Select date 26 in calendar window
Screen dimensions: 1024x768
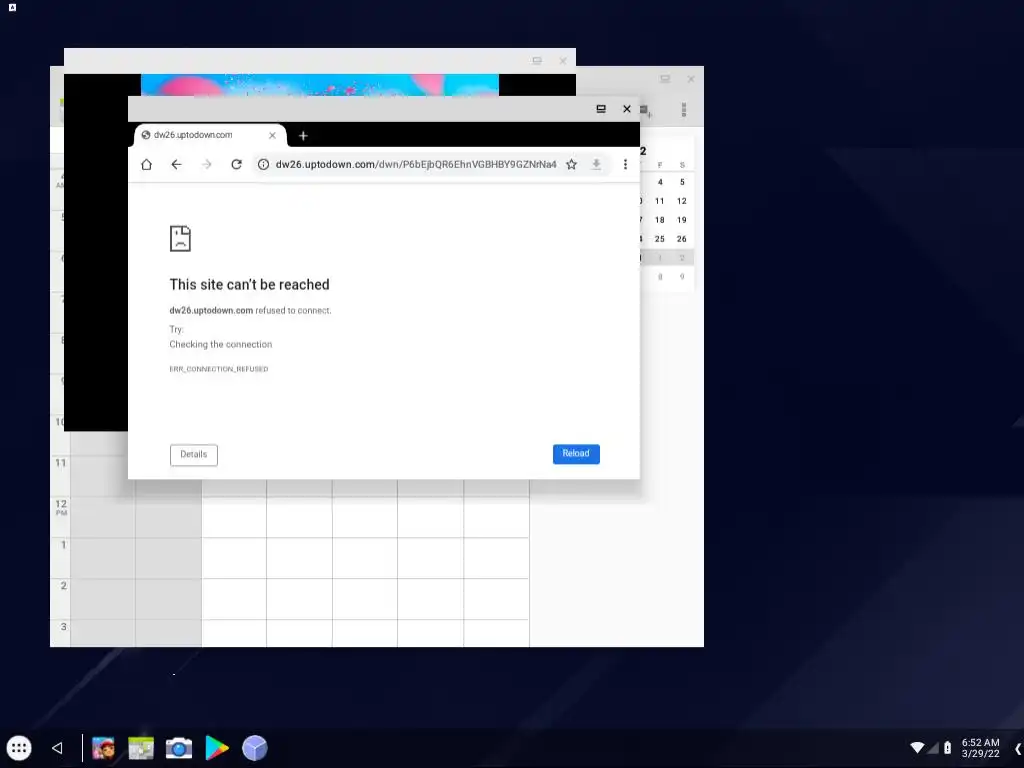pos(682,239)
